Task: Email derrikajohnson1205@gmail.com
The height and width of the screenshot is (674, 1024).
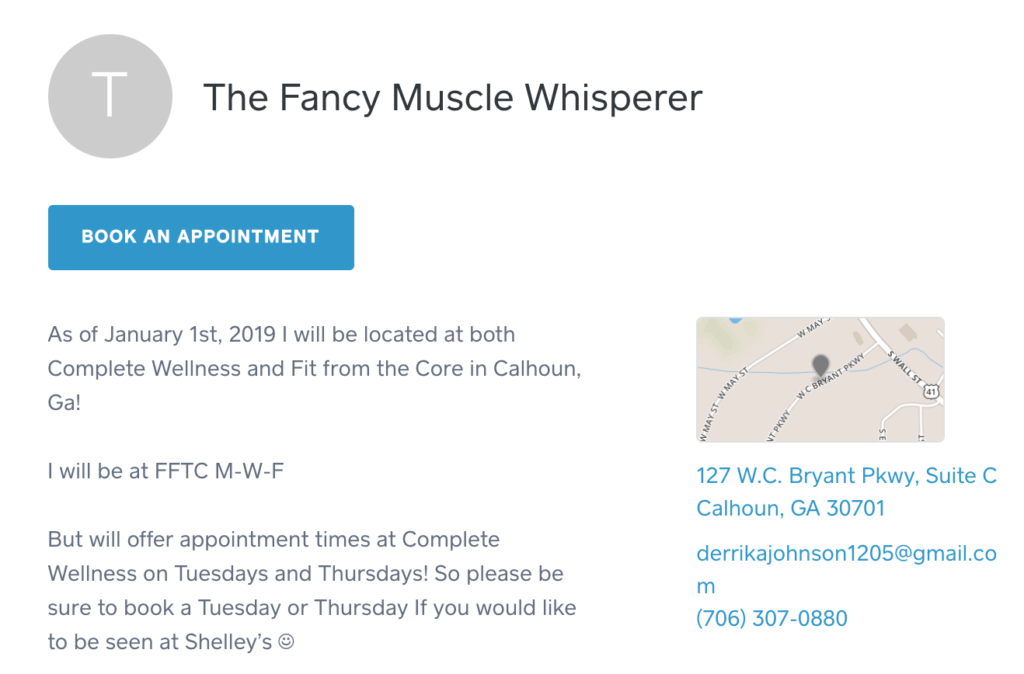Action: [x=846, y=570]
